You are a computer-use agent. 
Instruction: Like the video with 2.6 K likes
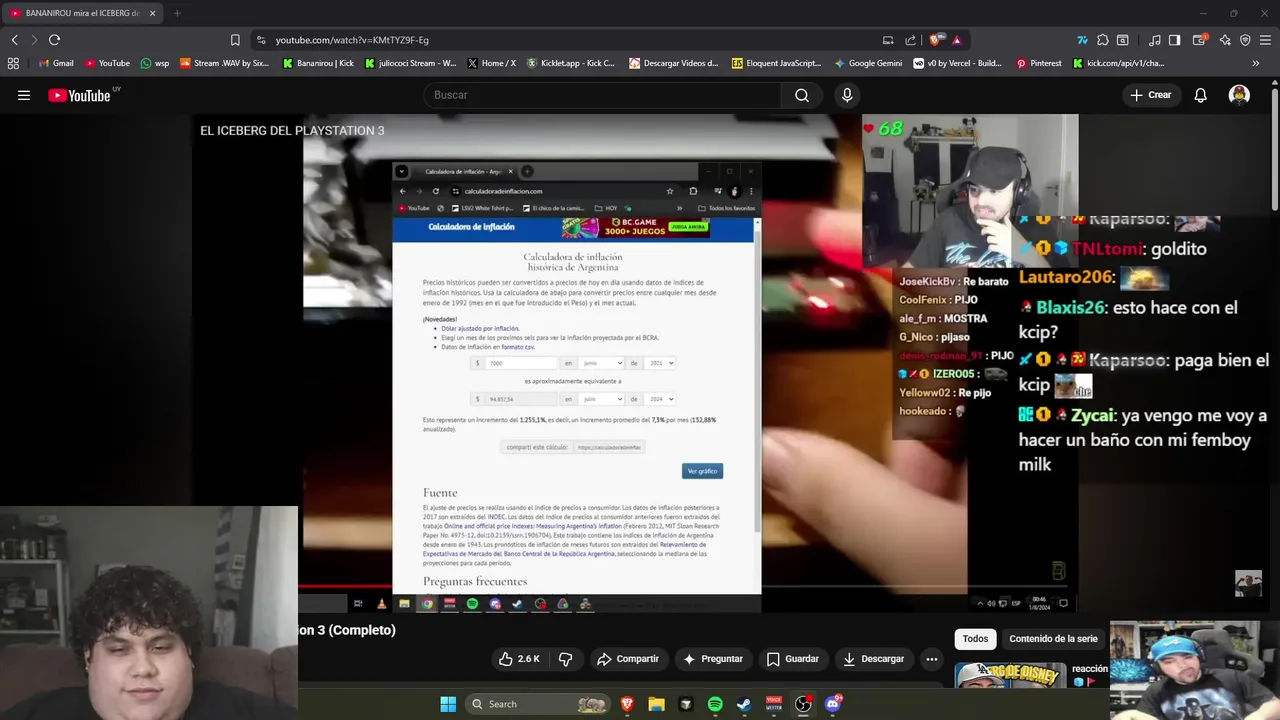(519, 659)
